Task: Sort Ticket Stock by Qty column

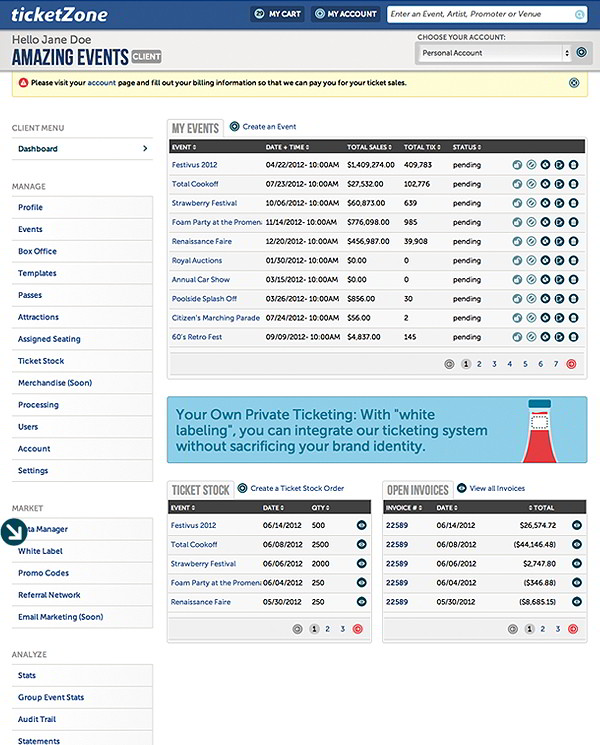Action: tap(321, 507)
